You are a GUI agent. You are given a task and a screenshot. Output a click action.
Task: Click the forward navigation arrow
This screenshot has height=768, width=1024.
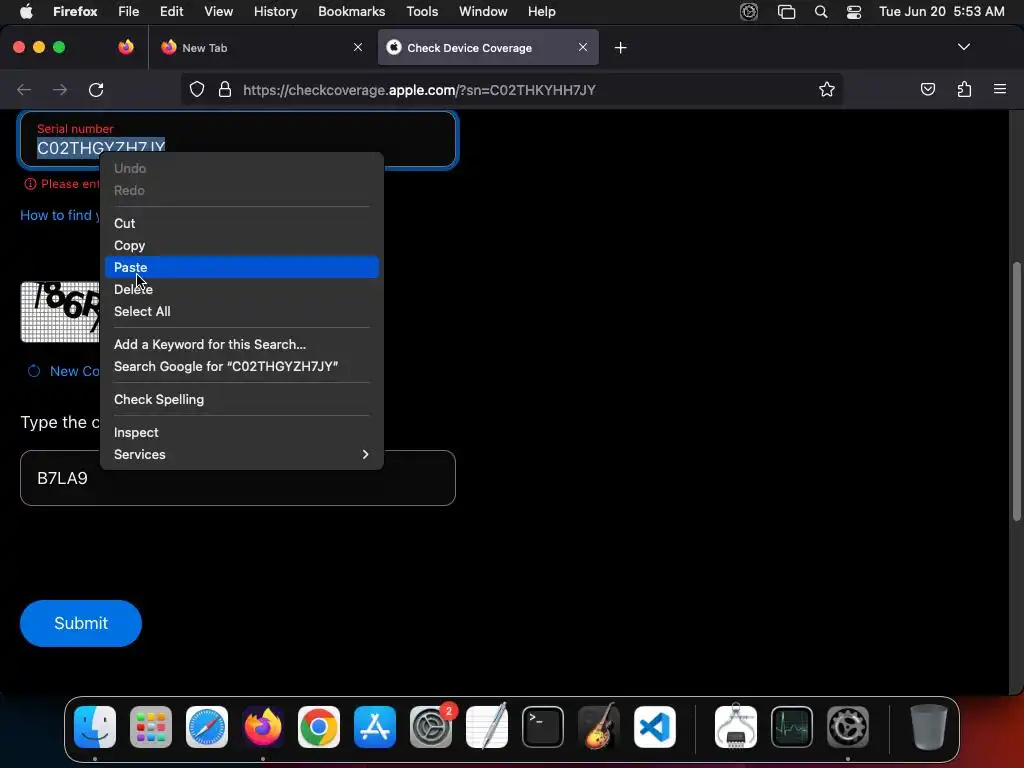[60, 89]
